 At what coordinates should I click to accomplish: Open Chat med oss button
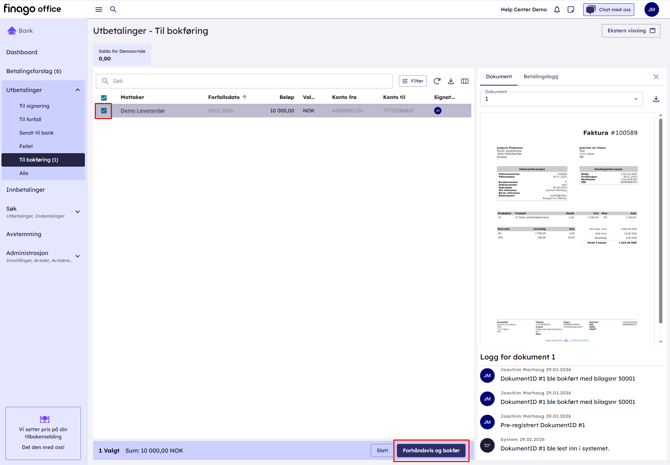click(608, 9)
